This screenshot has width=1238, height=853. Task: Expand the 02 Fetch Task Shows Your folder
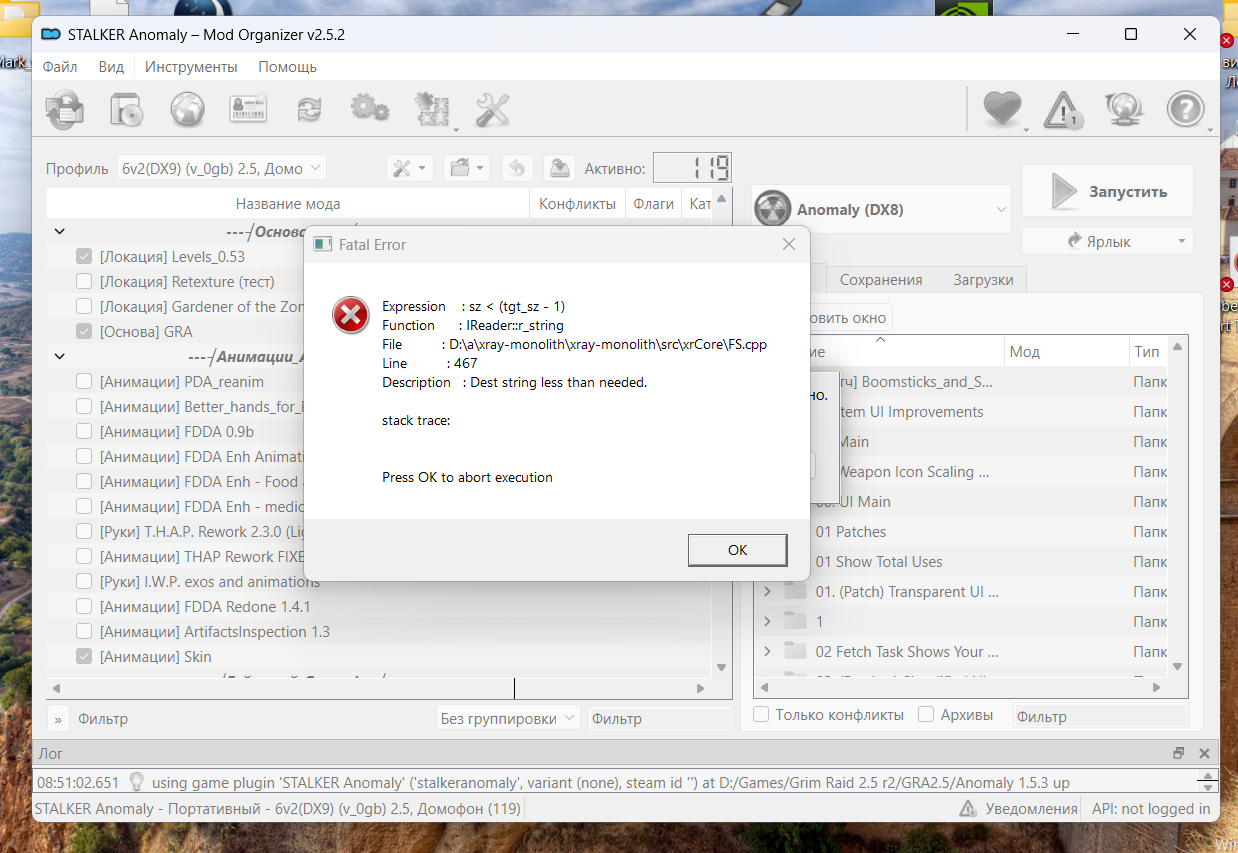767,652
